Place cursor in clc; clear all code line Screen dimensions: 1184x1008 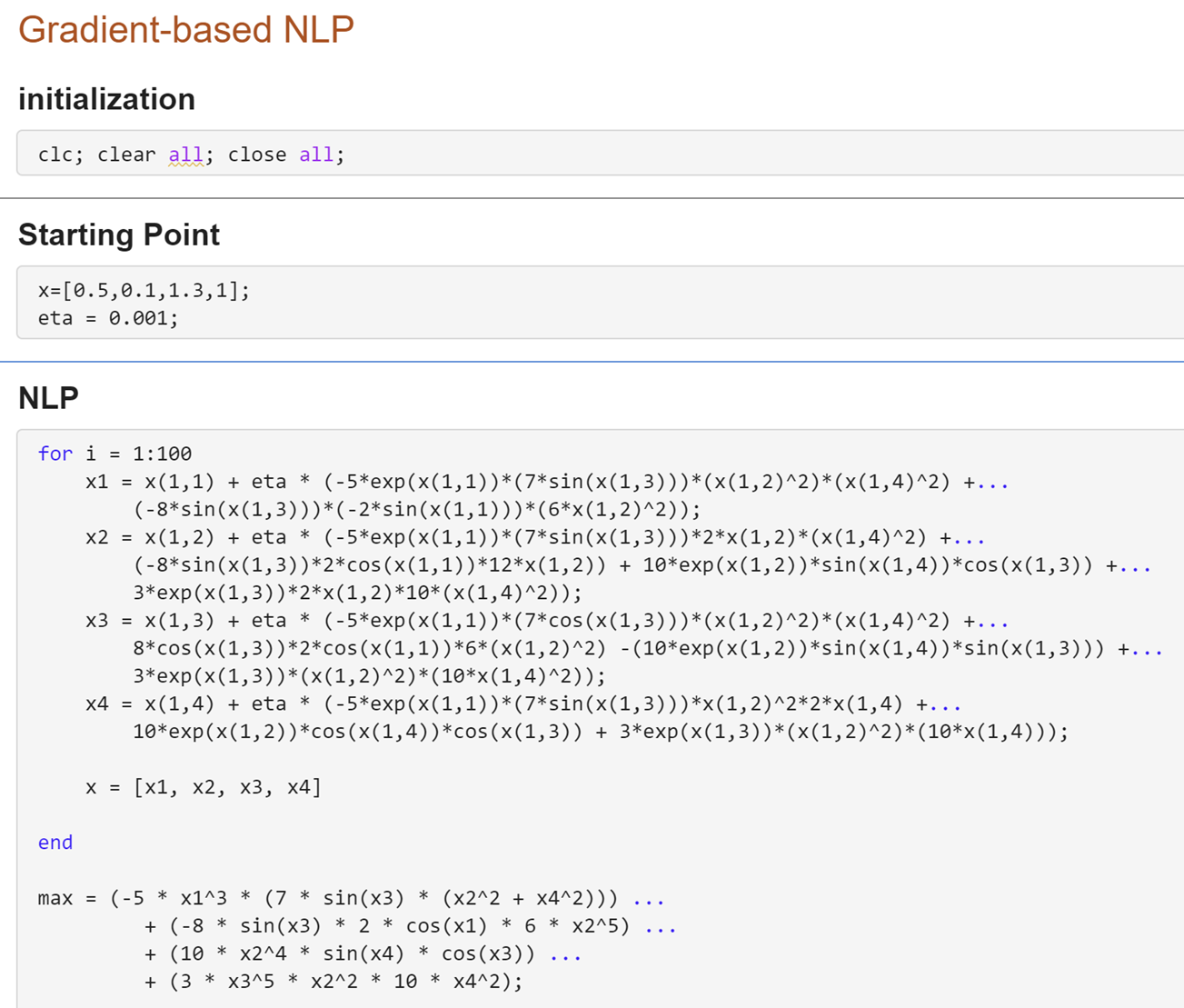191,155
